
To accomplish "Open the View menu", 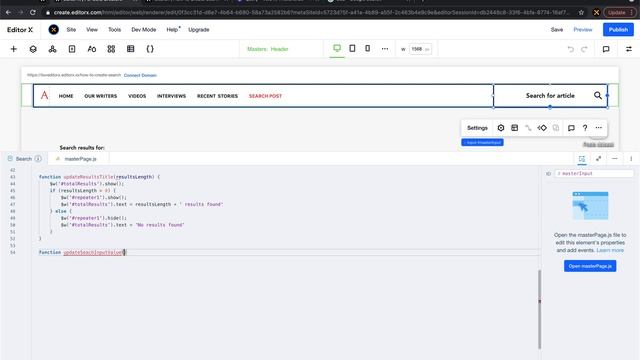I will coord(92,30).
